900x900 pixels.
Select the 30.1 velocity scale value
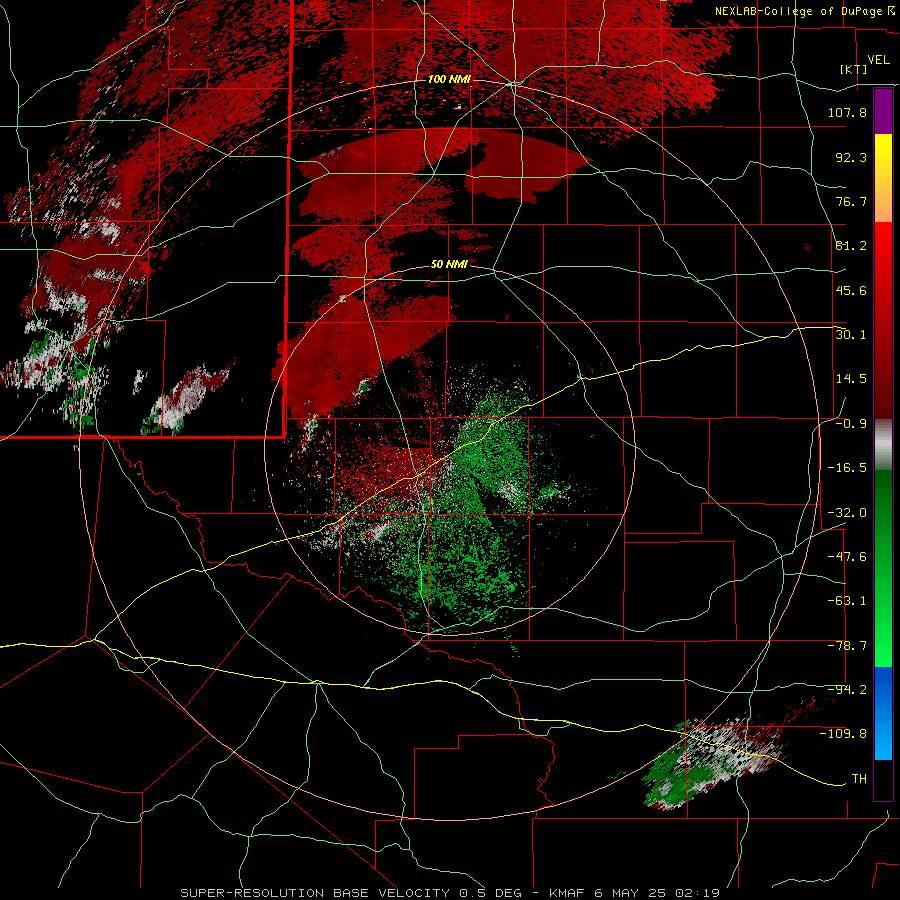[x=851, y=335]
